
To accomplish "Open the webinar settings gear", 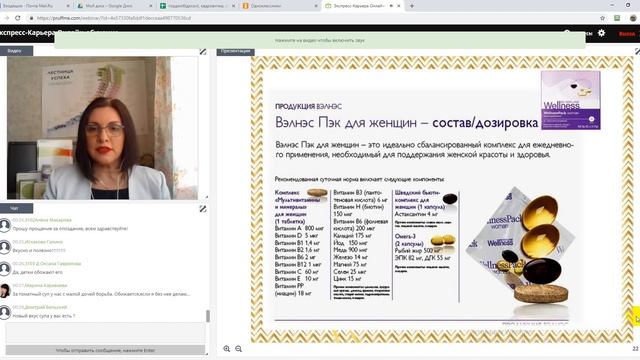I will click(x=601, y=33).
